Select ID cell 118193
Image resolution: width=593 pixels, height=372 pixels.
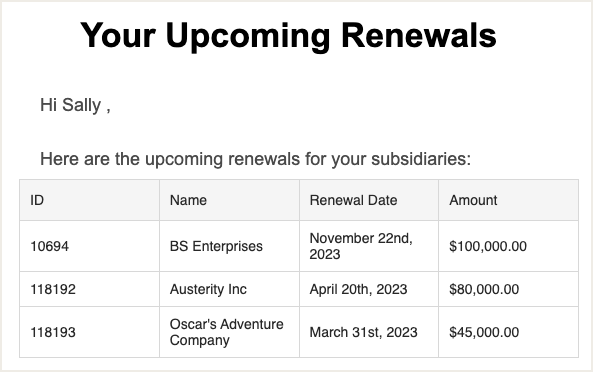click(x=90, y=332)
